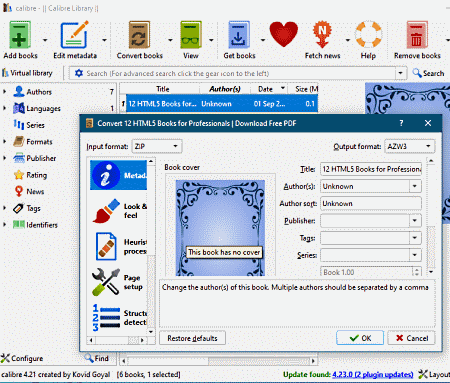Open the View dropdown arrow

coord(211,40)
